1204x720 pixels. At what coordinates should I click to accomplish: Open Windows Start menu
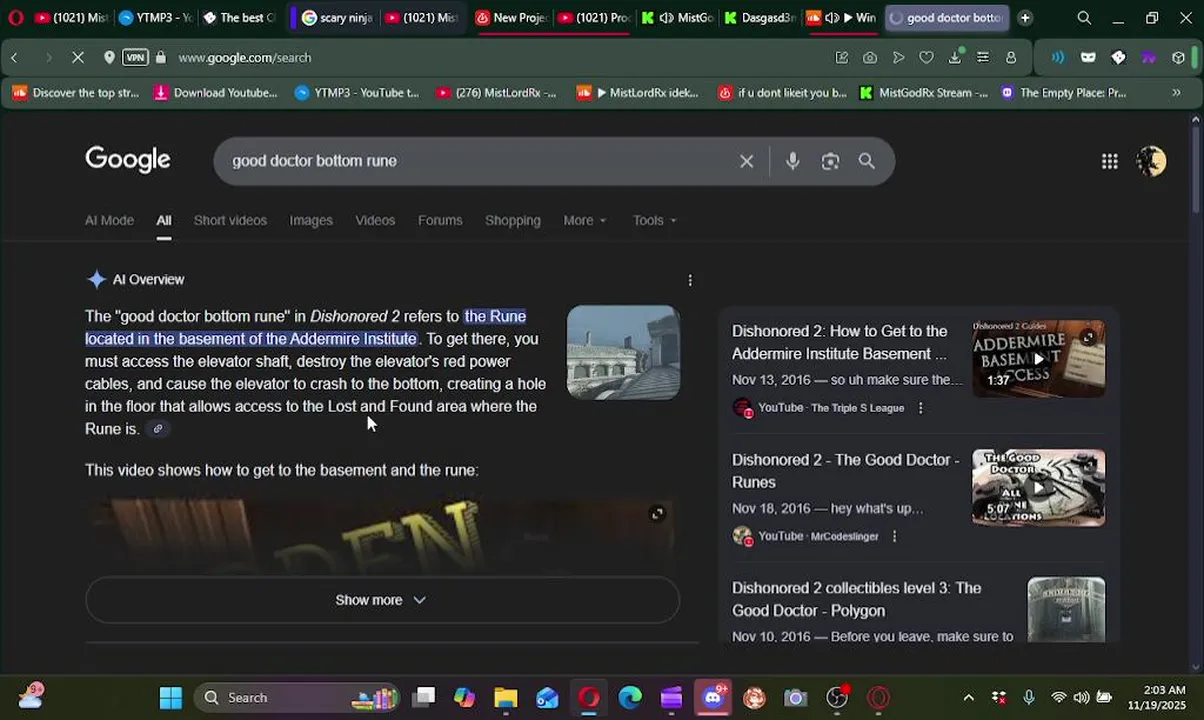point(171,697)
